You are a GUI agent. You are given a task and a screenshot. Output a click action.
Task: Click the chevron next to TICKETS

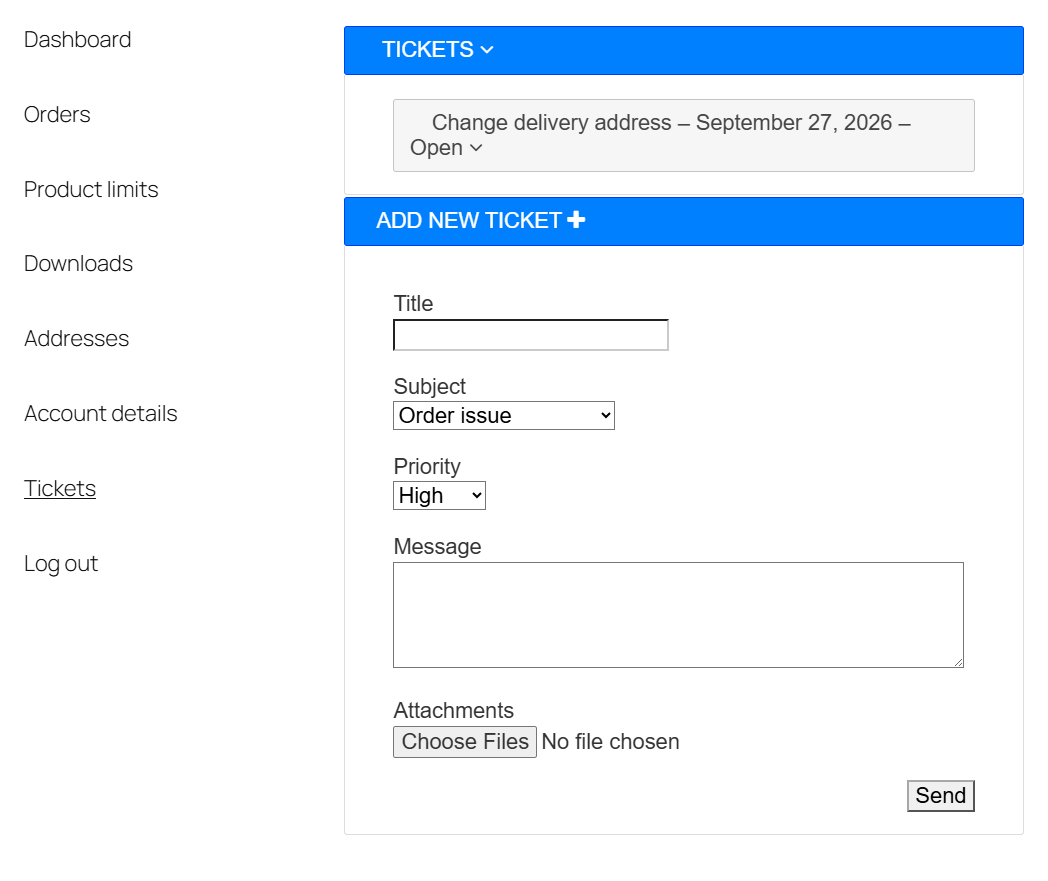pyautogui.click(x=487, y=49)
